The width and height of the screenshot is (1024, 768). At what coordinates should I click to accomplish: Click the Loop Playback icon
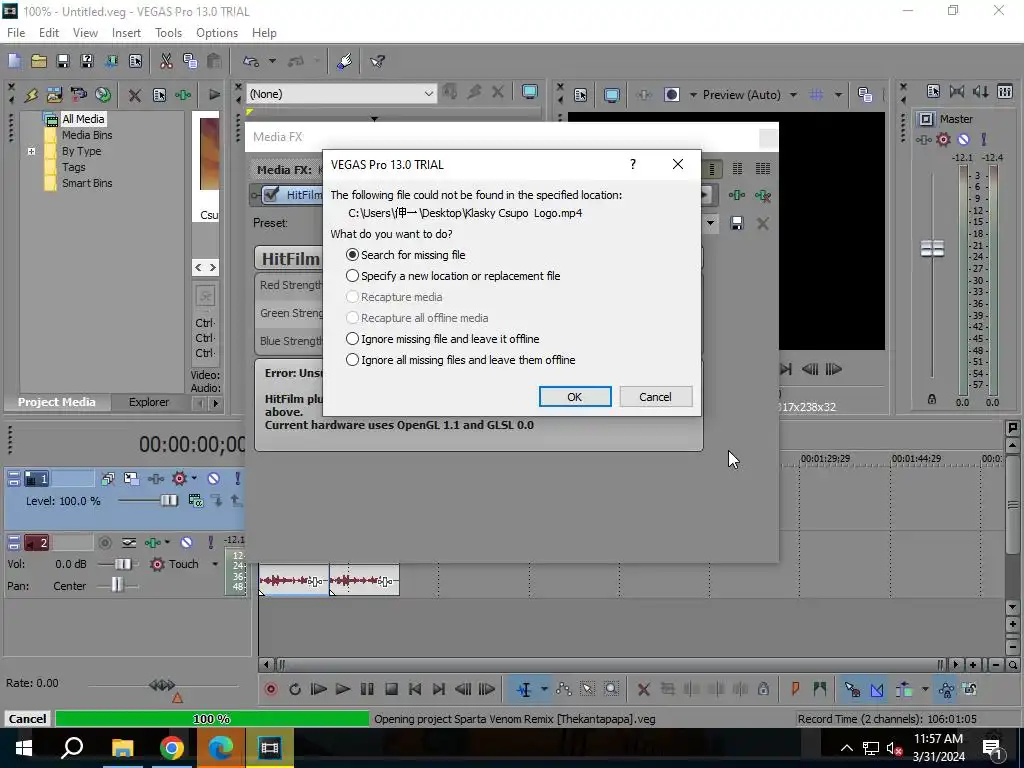[295, 689]
